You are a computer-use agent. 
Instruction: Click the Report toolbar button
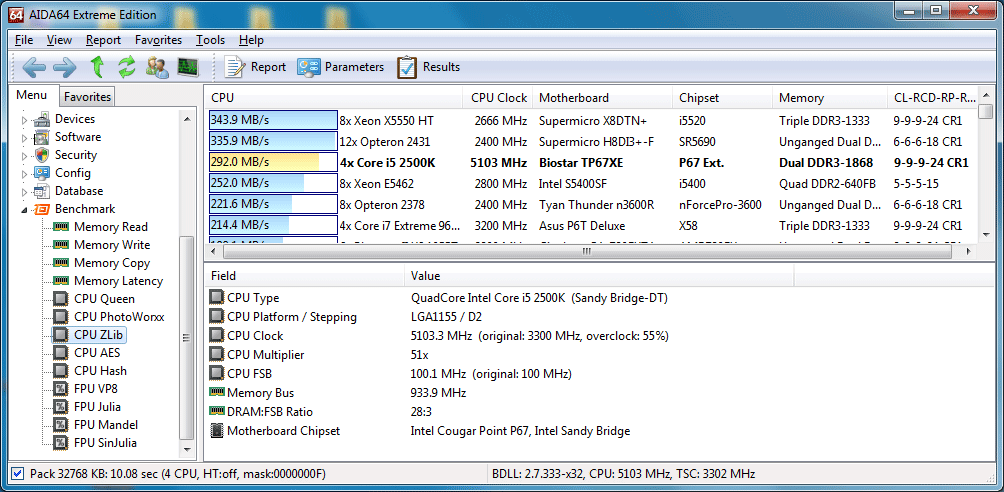[255, 67]
